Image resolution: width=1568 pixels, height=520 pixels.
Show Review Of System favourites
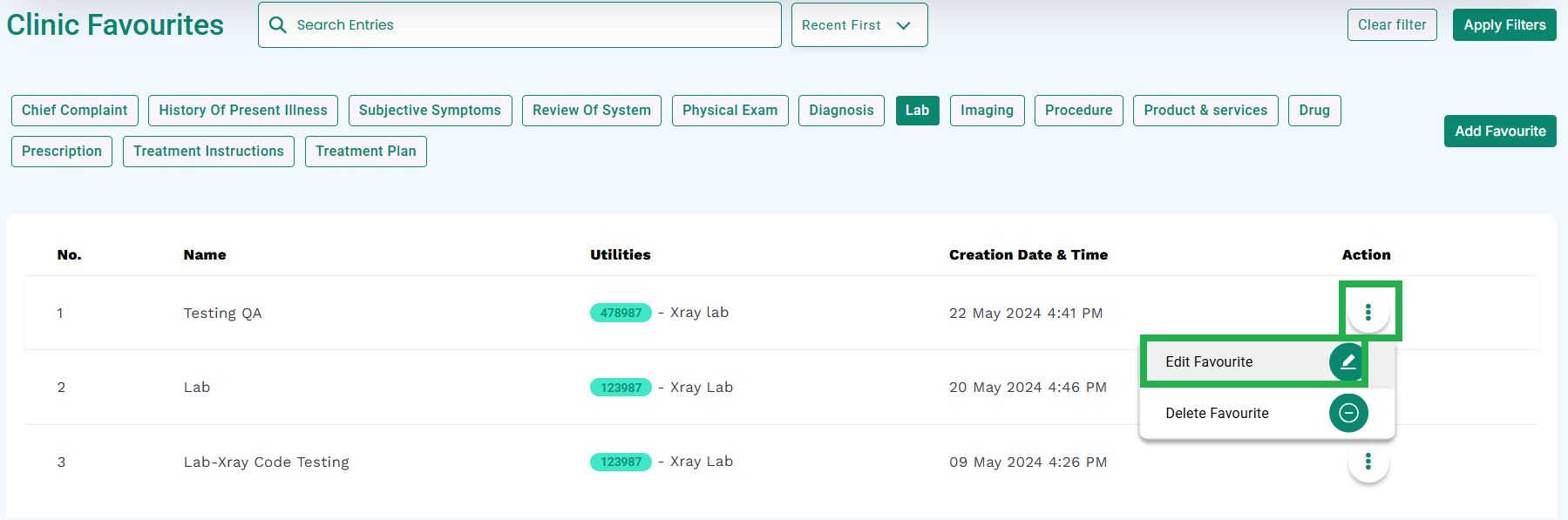592,111
